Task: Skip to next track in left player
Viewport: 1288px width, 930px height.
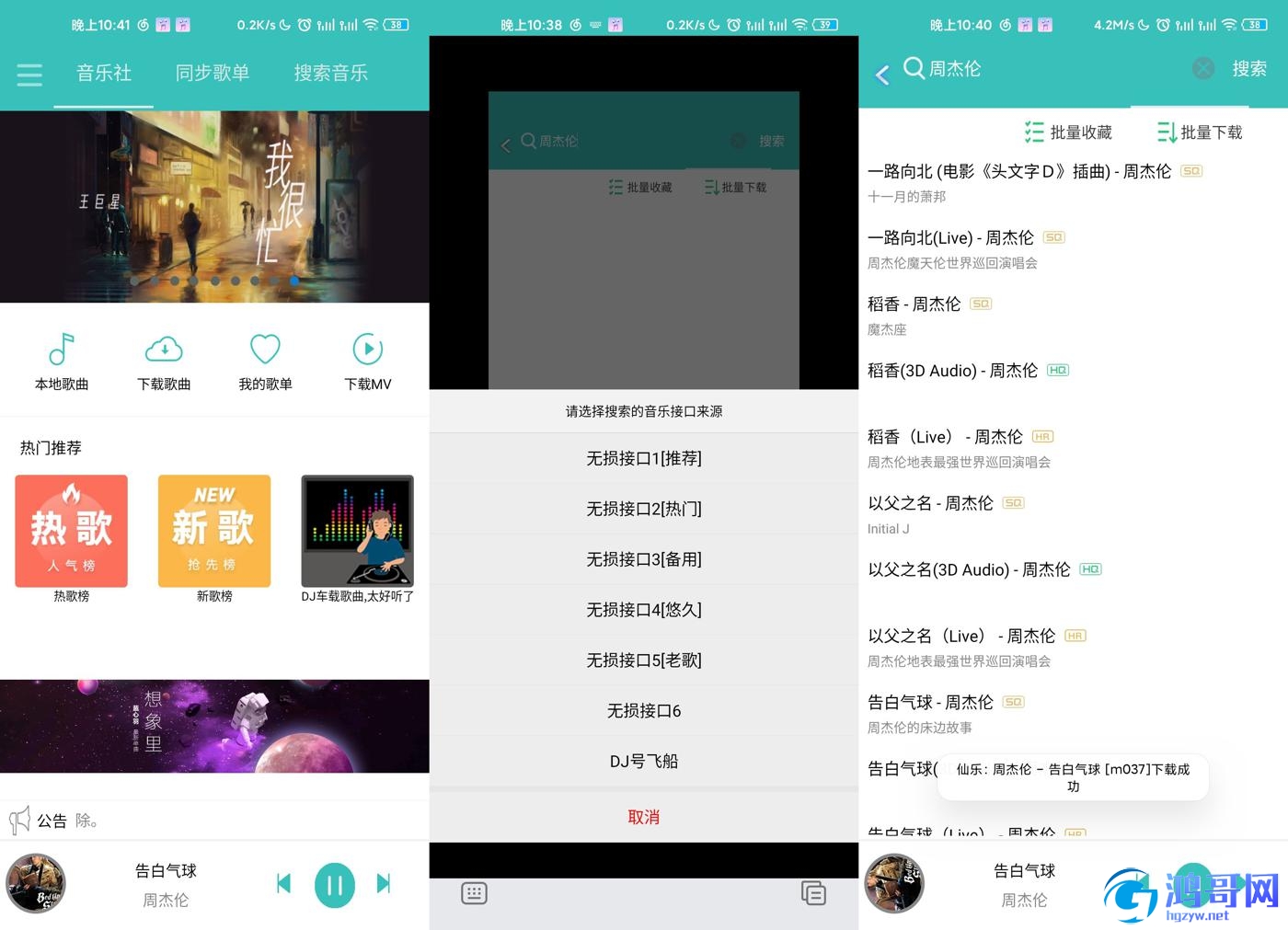Action: [385, 884]
